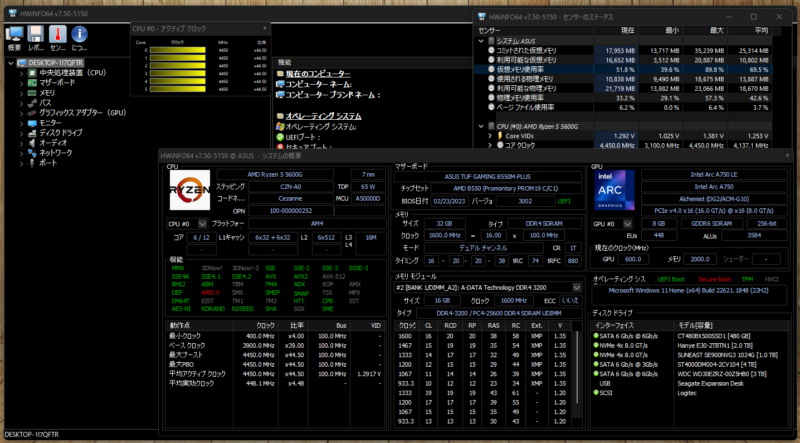Close the システムの概要 window
The image size is (800, 443).
tap(787, 155)
